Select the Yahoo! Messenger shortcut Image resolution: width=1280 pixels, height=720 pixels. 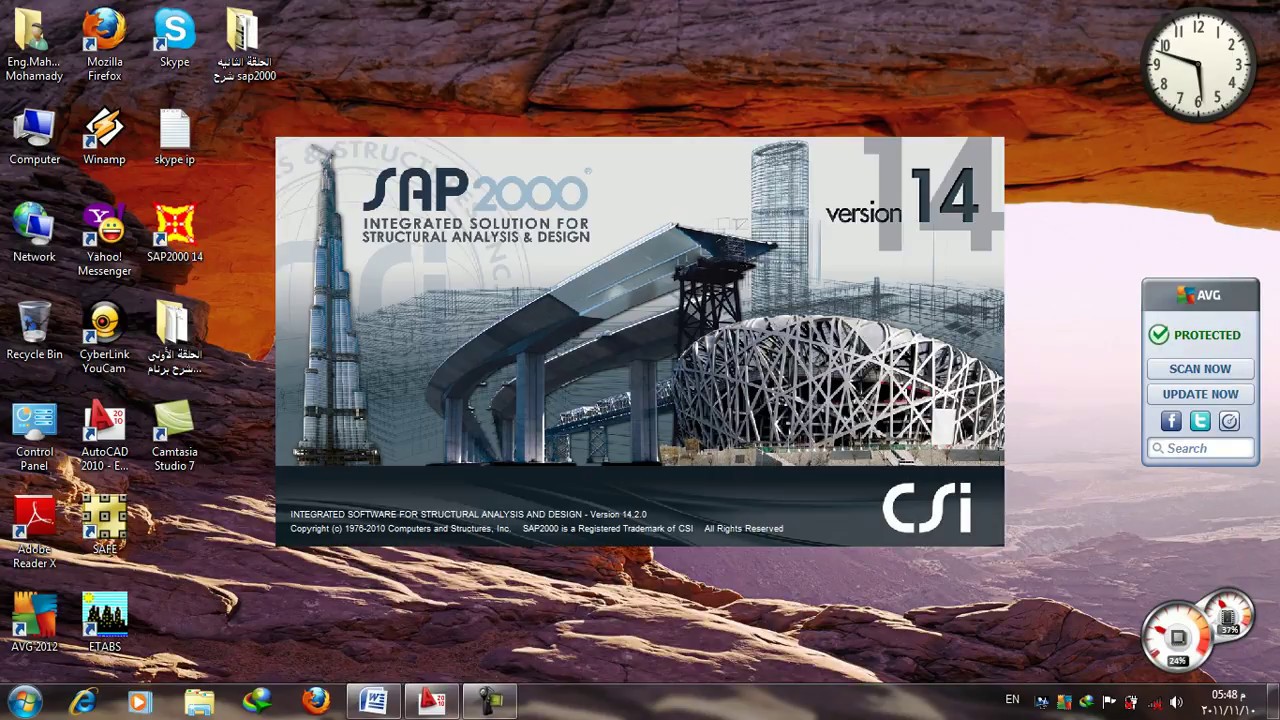(105, 240)
